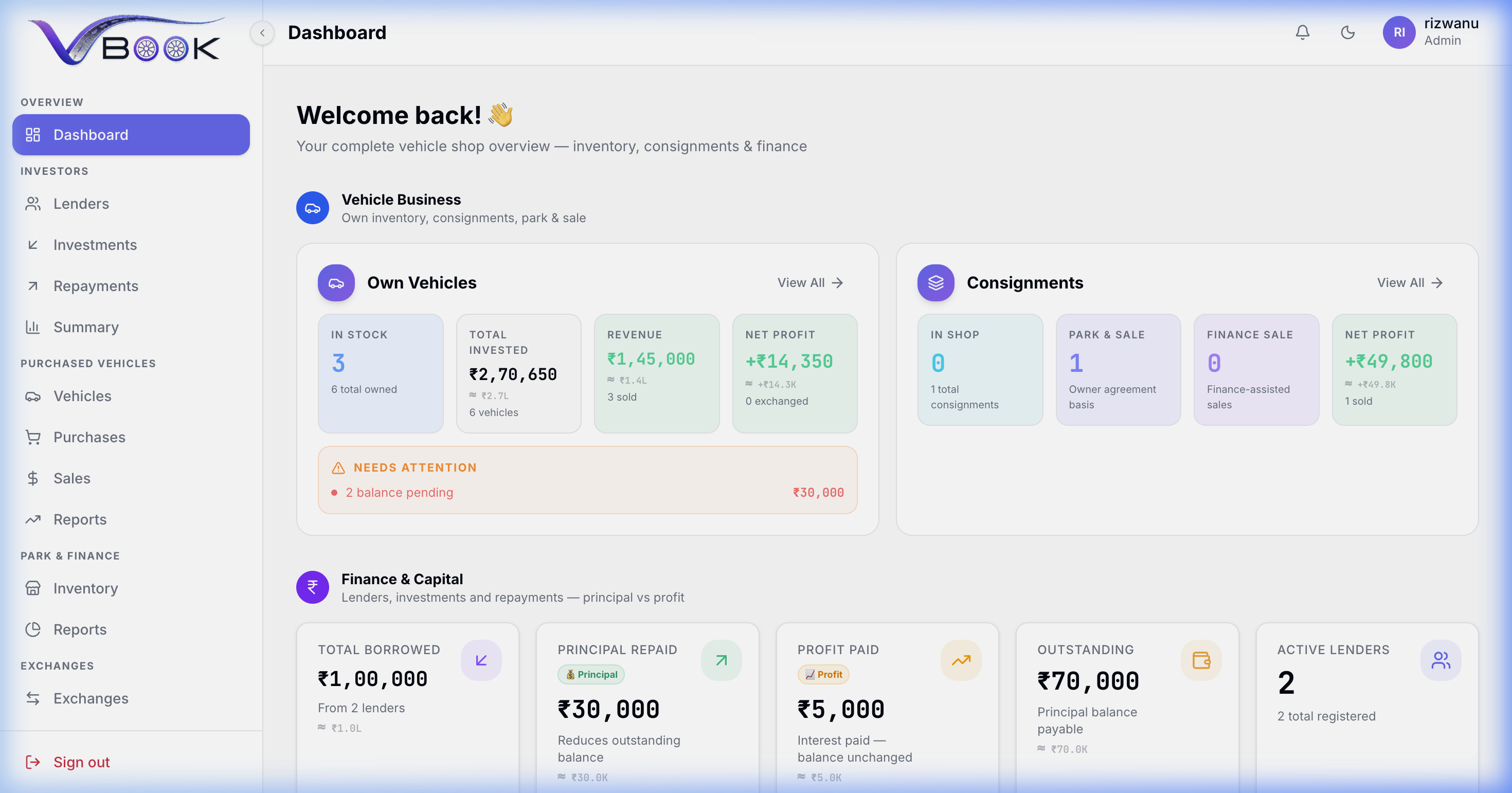
Task: Click the Principal Repaid arrow icon
Action: 722,660
